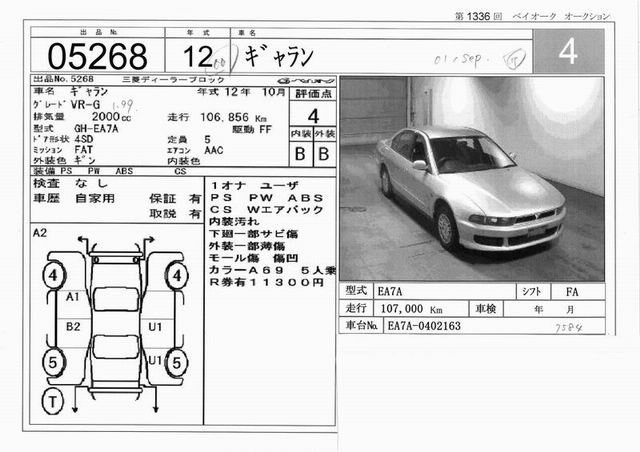Click the seating capacity "定員 5"
The height and width of the screenshot is (452, 640).
pos(189,140)
